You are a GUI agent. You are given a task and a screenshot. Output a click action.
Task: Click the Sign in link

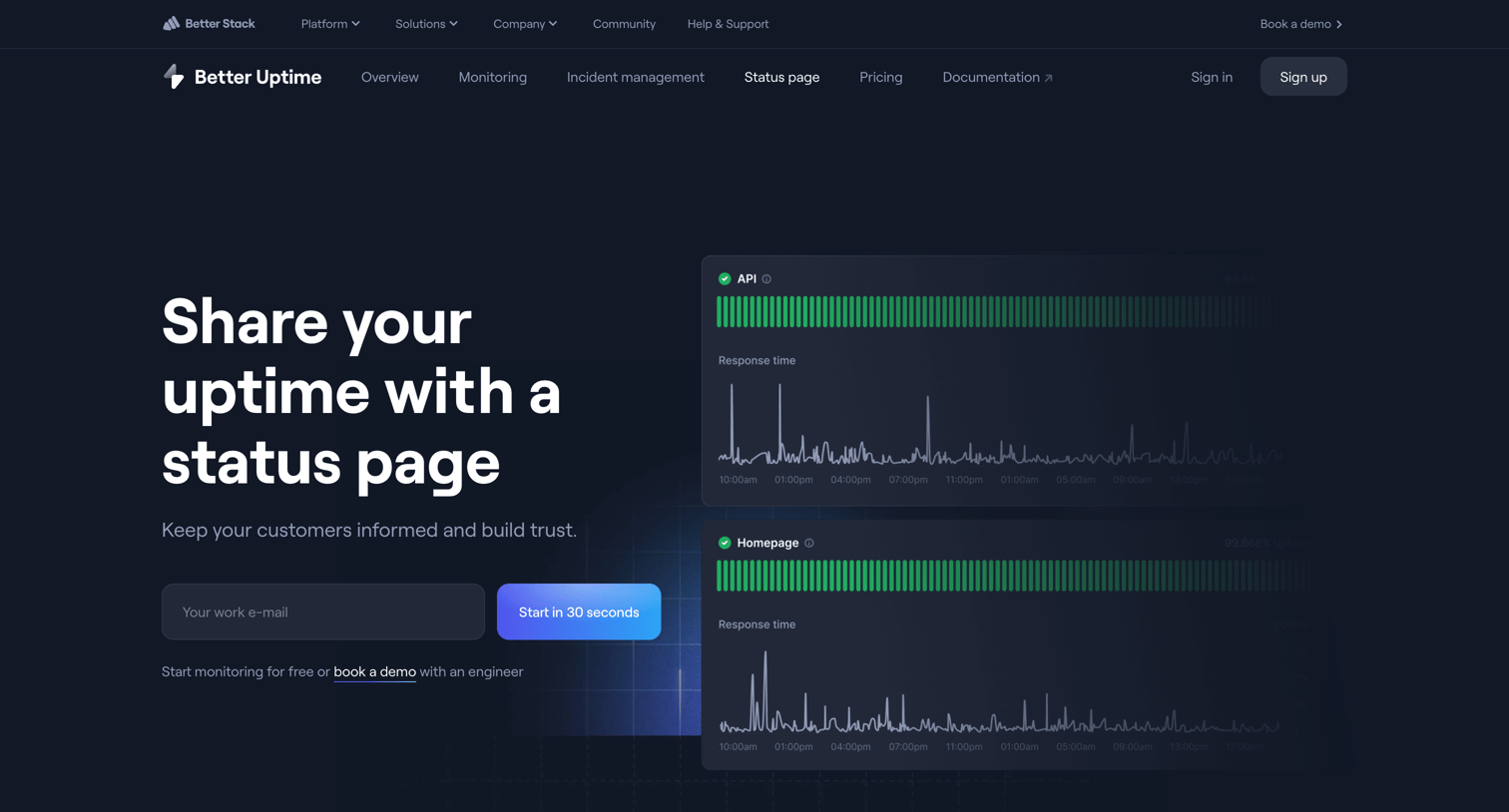(x=1211, y=77)
